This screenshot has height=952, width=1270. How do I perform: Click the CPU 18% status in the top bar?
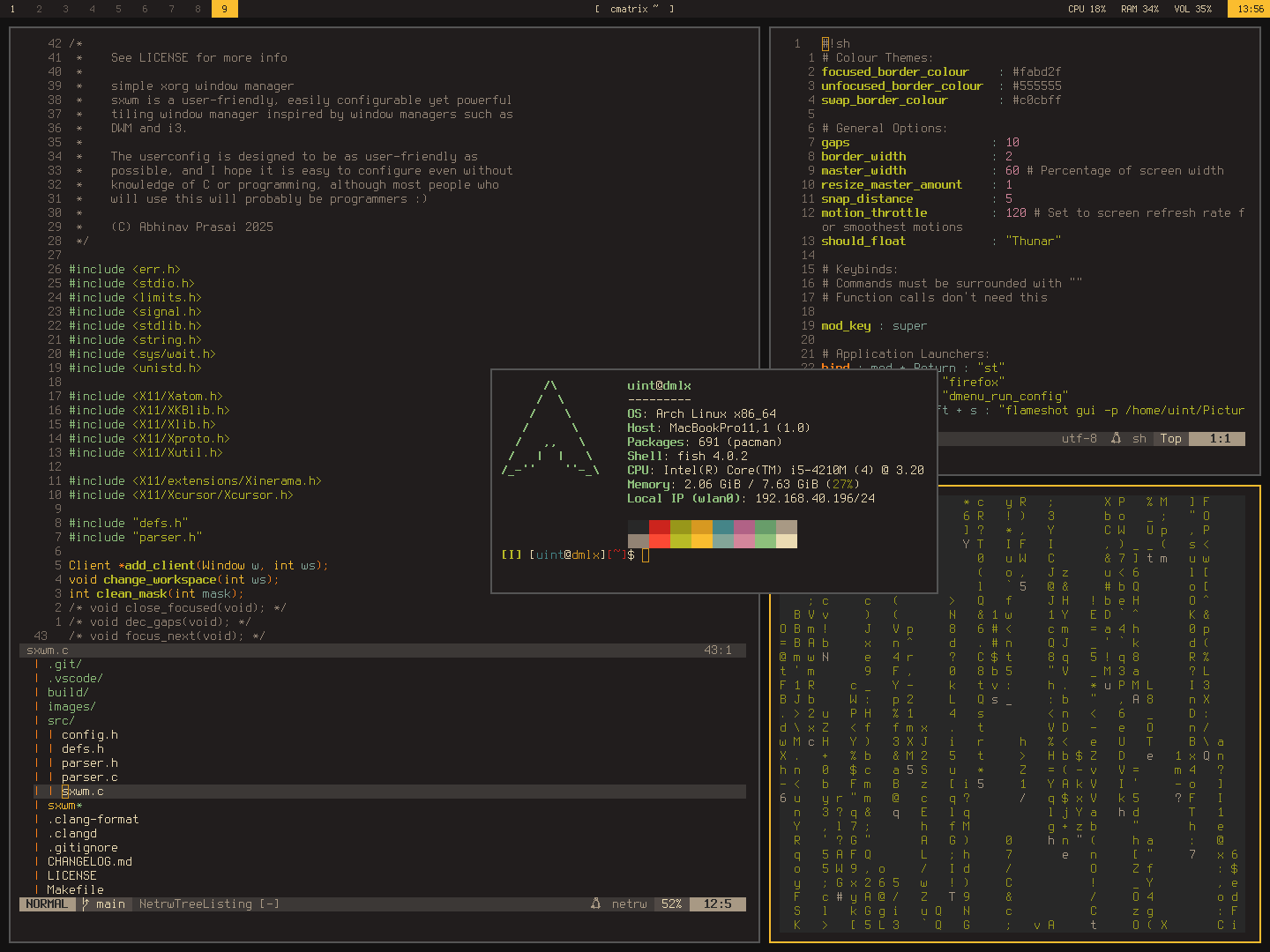pyautogui.click(x=1087, y=9)
